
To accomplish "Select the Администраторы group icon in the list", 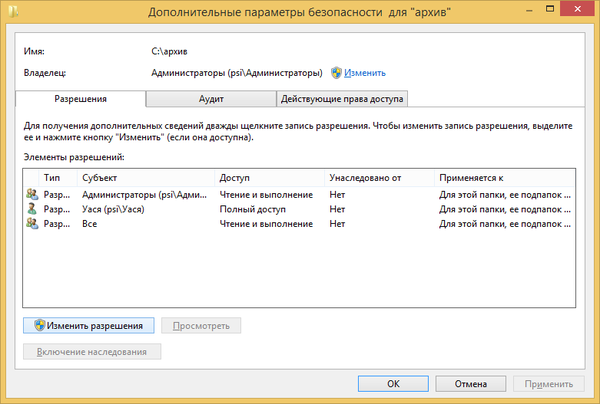I will (32, 194).
